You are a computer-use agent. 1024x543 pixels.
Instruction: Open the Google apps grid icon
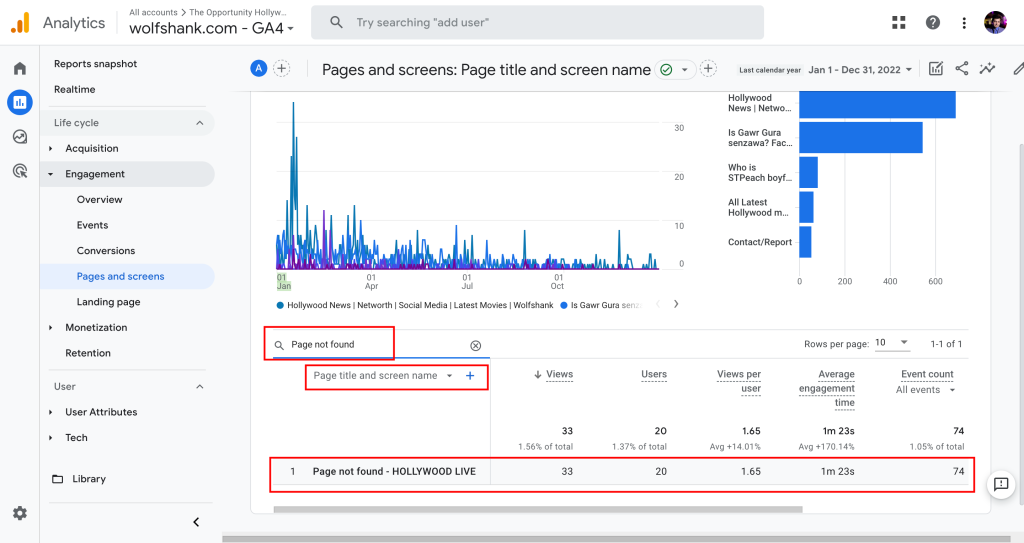(899, 23)
